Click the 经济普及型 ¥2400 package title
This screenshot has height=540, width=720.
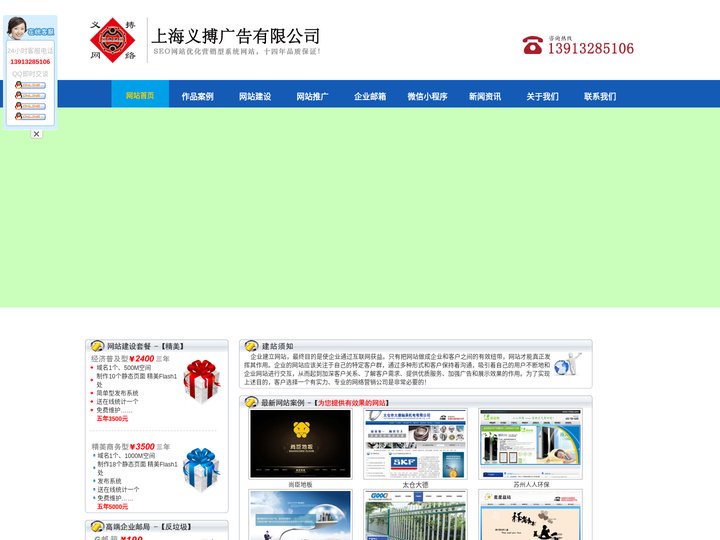click(130, 359)
